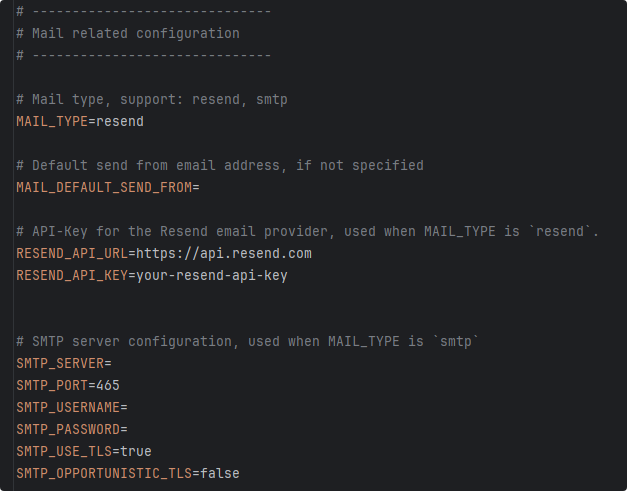The image size is (627, 491).
Task: Click the RESEND_API_KEY variable name
Action: pyautogui.click(x=72, y=275)
